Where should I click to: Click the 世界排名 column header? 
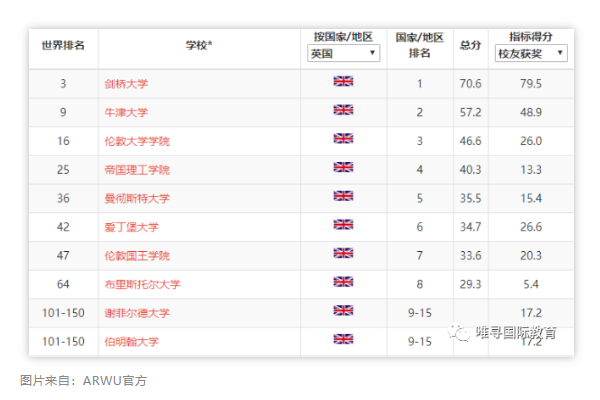(63, 46)
